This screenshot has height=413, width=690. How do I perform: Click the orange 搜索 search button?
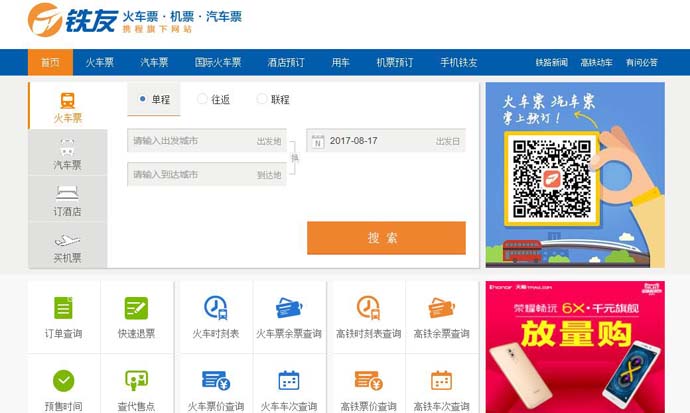coord(386,238)
